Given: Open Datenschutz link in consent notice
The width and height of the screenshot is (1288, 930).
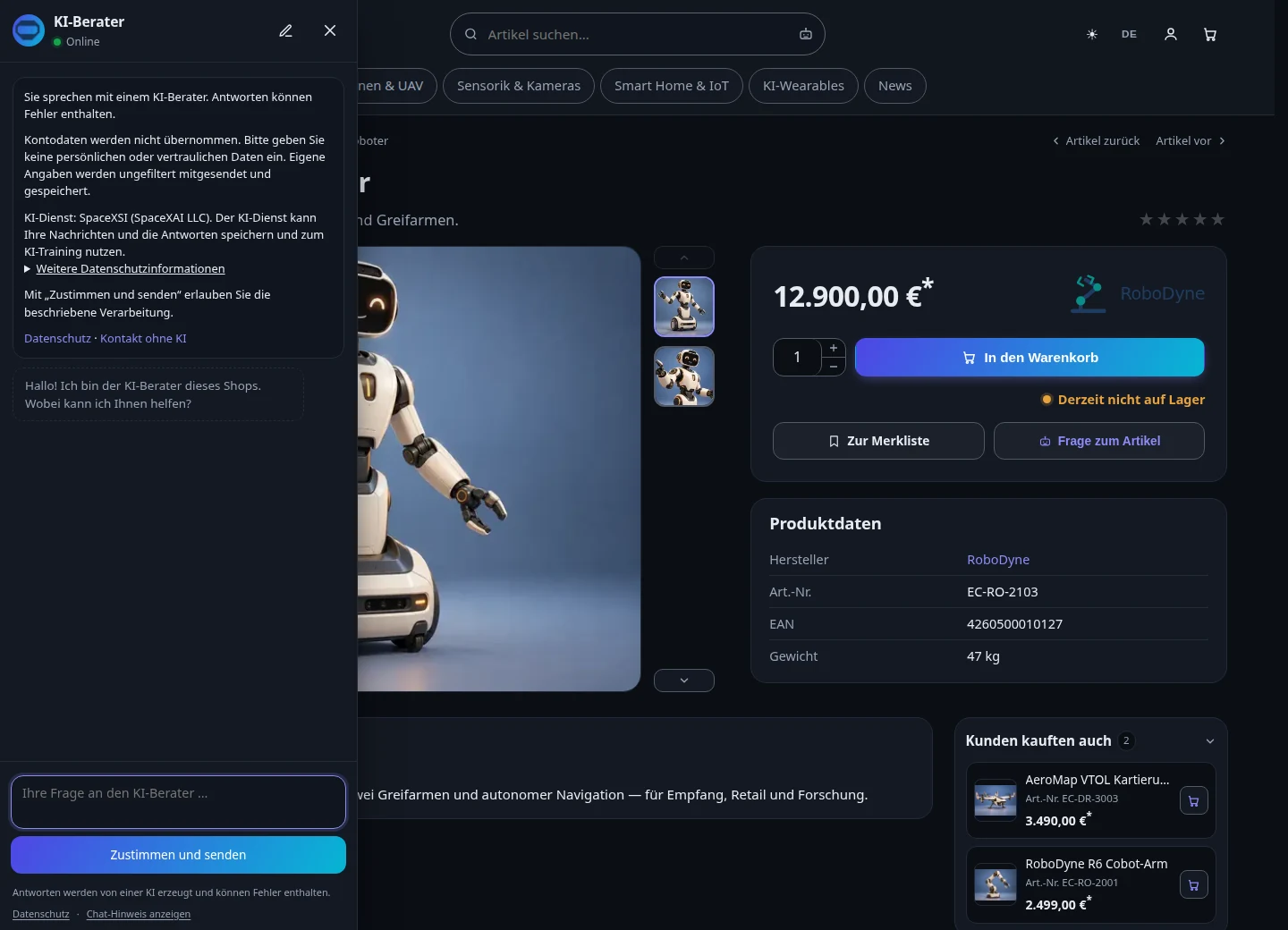Looking at the screenshot, I should pyautogui.click(x=57, y=338).
